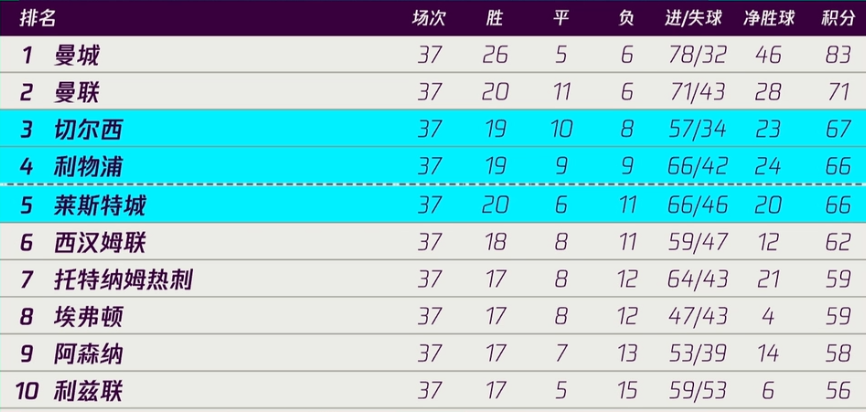Select the 曼城 team row
This screenshot has width=866, height=412.
[433, 54]
